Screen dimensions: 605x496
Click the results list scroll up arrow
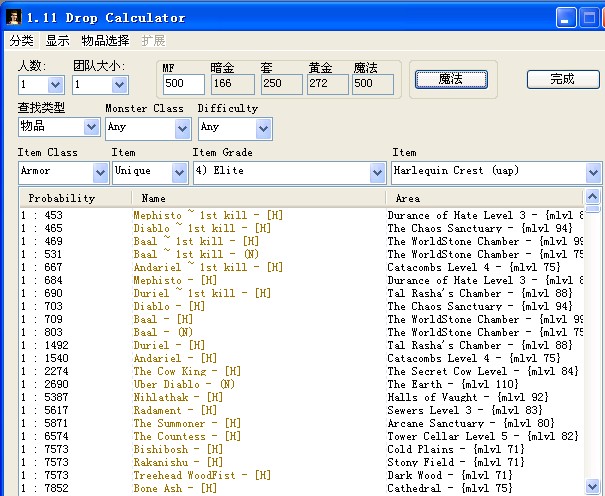(x=592, y=197)
